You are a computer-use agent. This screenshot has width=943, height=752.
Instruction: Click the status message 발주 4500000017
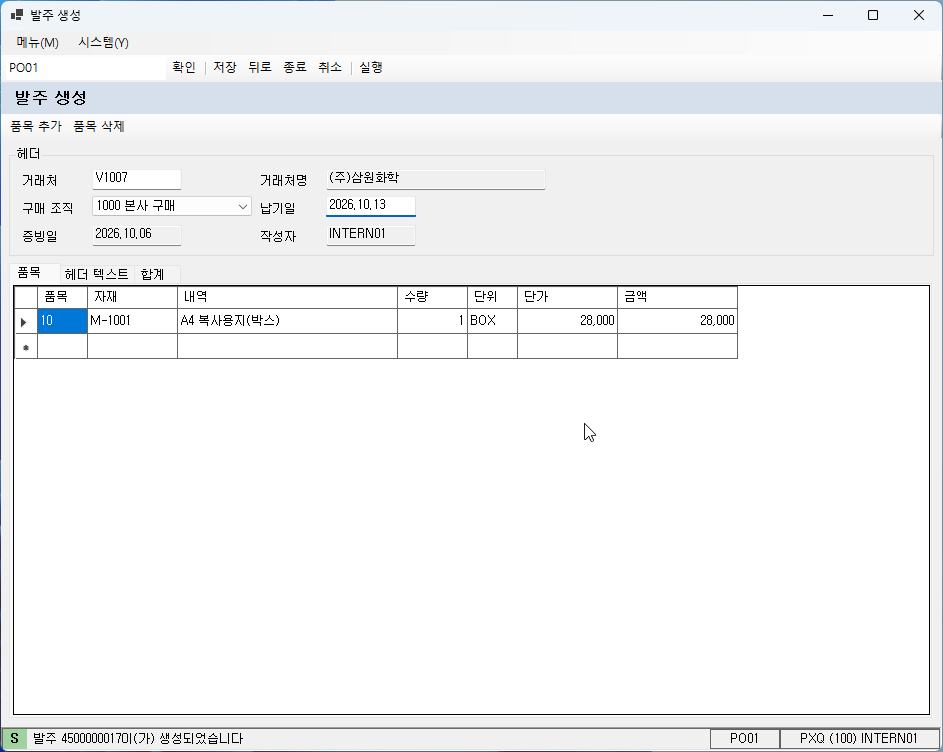coord(138,739)
